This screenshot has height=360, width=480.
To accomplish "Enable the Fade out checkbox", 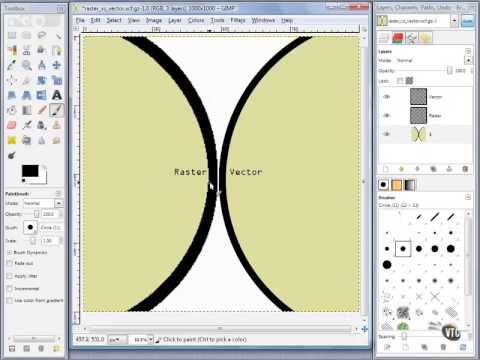I will [10, 263].
